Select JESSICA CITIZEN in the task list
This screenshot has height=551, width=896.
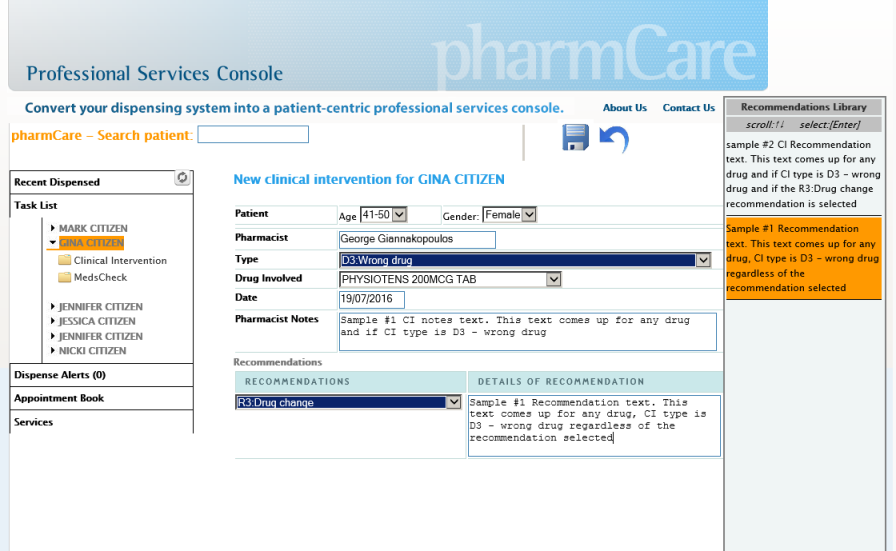[97, 321]
